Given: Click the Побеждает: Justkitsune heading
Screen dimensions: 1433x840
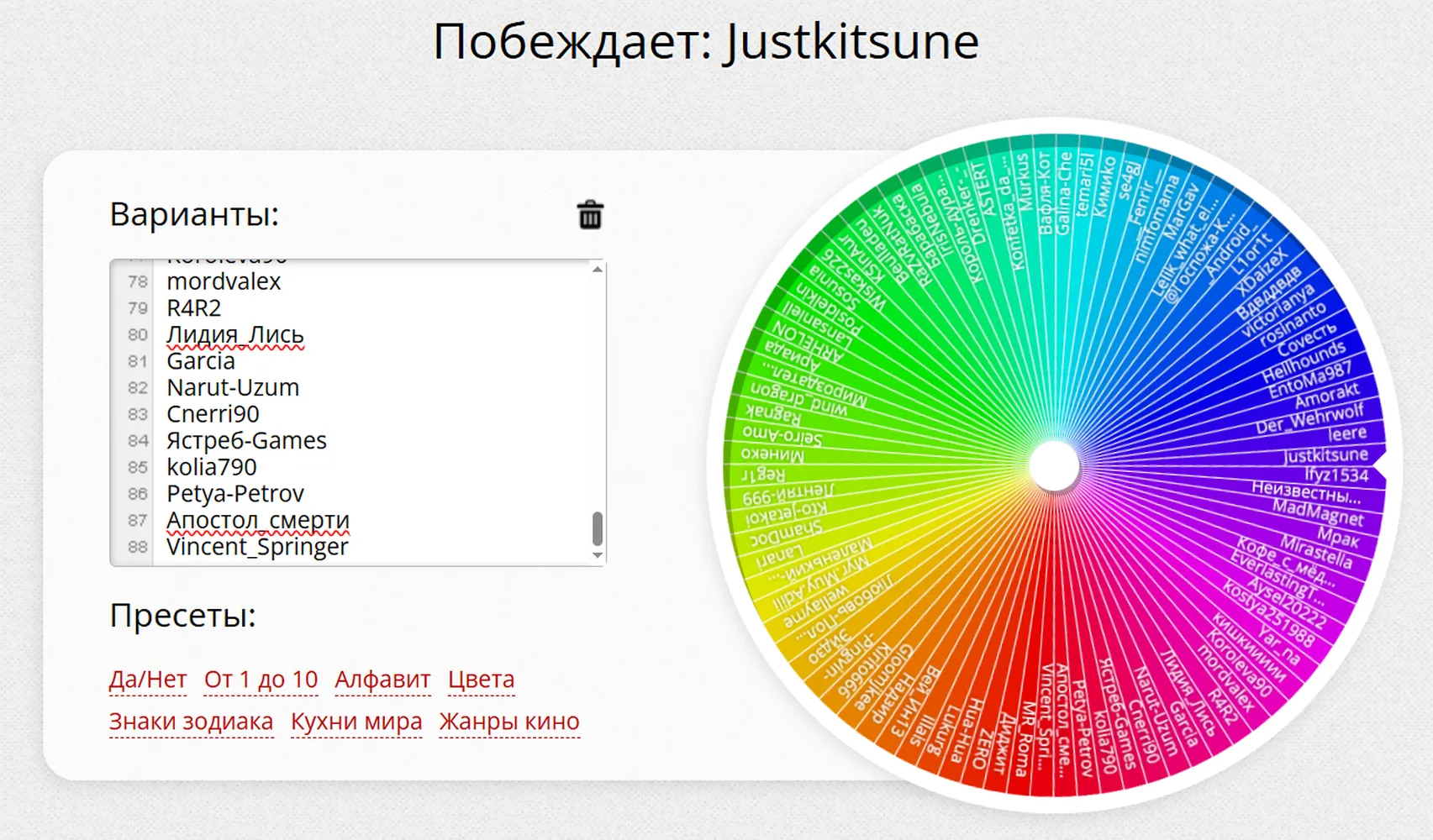Looking at the screenshot, I should (x=706, y=40).
